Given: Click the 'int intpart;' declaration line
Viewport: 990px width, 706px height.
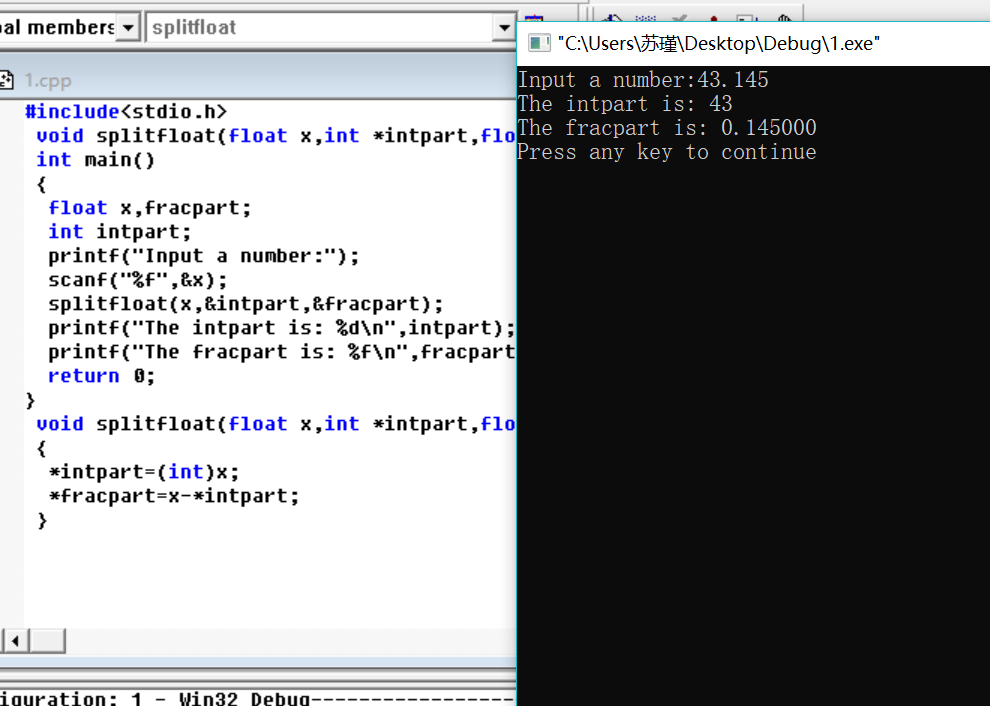Looking at the screenshot, I should click(x=119, y=232).
